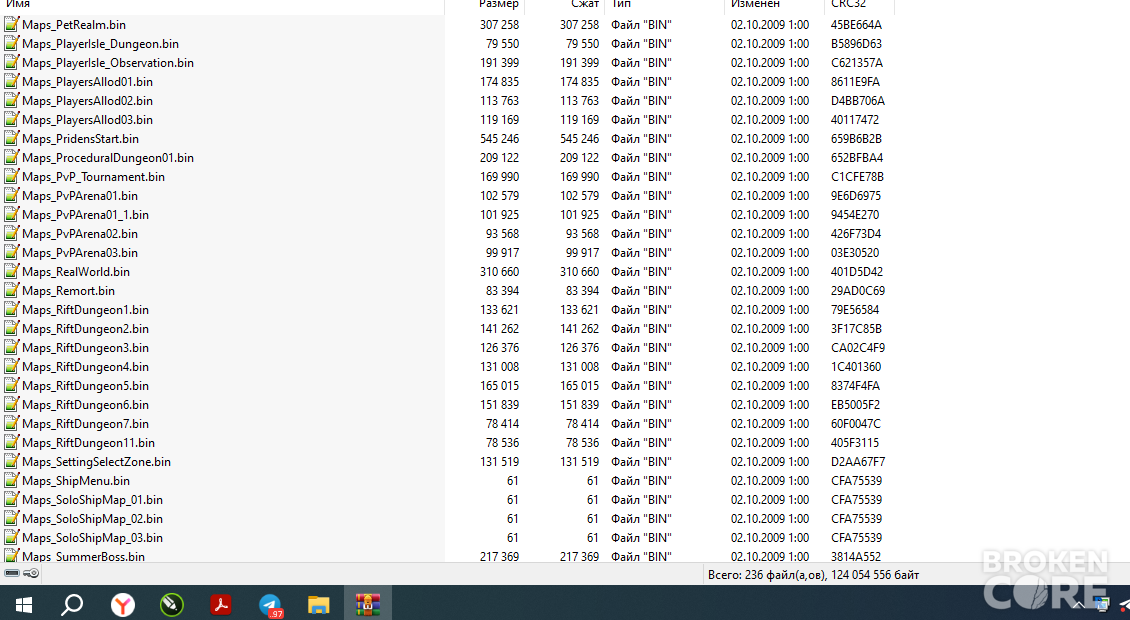Switch to WinRAR on the taskbar

pyautogui.click(x=368, y=604)
